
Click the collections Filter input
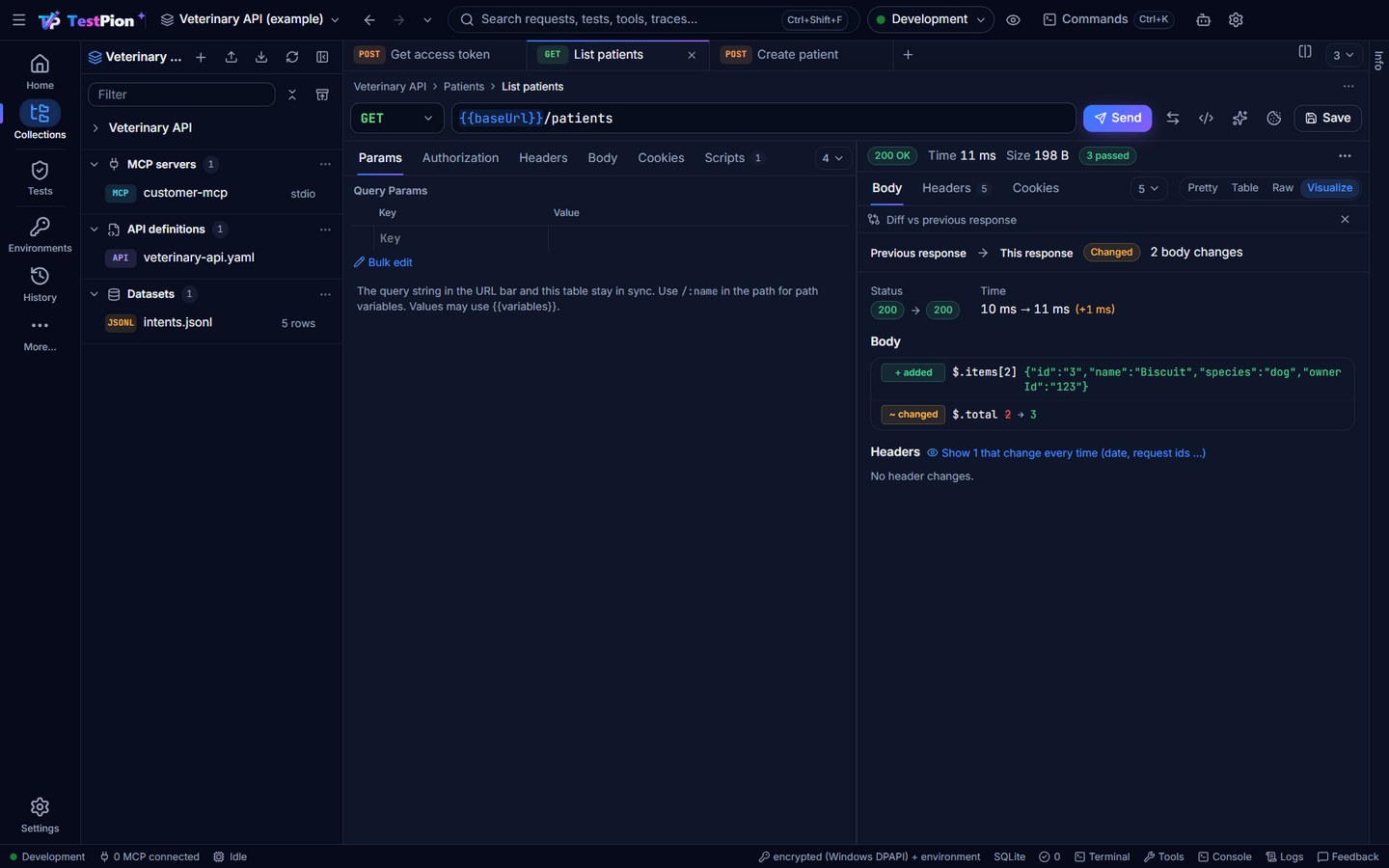click(181, 95)
